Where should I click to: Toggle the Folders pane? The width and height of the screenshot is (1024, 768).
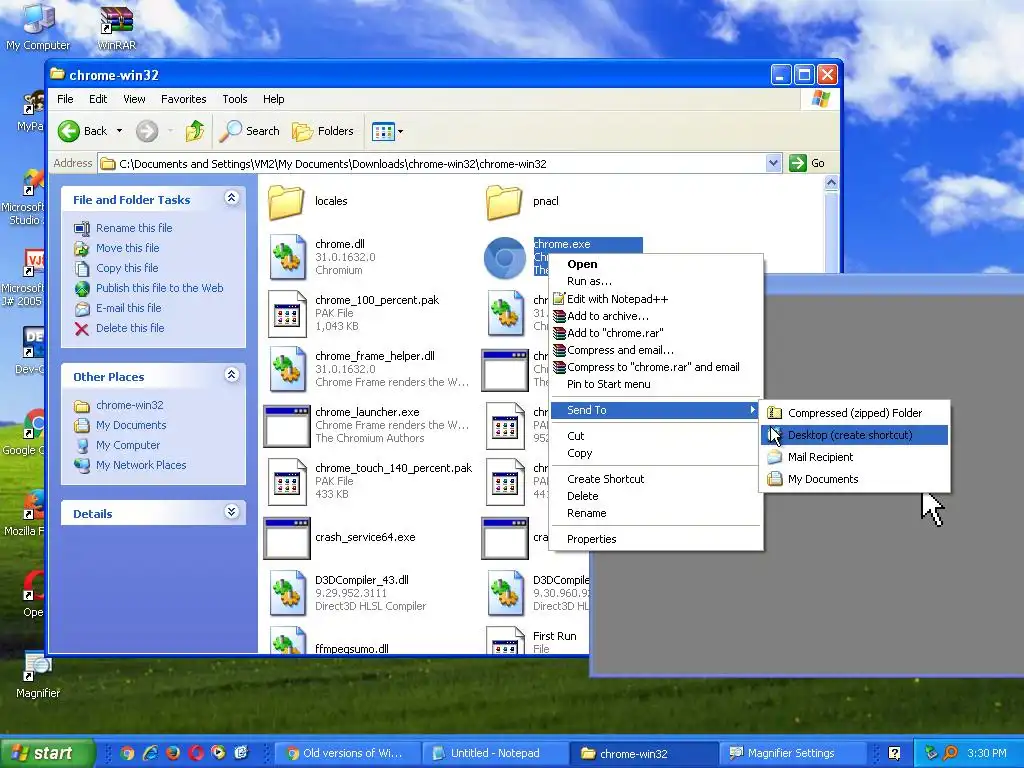(x=323, y=131)
